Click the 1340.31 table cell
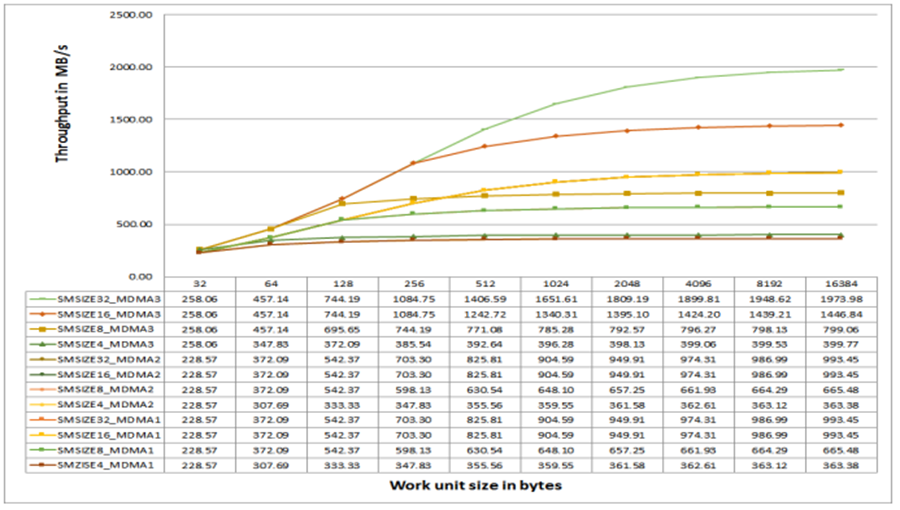This screenshot has height=510, width=900. point(556,314)
